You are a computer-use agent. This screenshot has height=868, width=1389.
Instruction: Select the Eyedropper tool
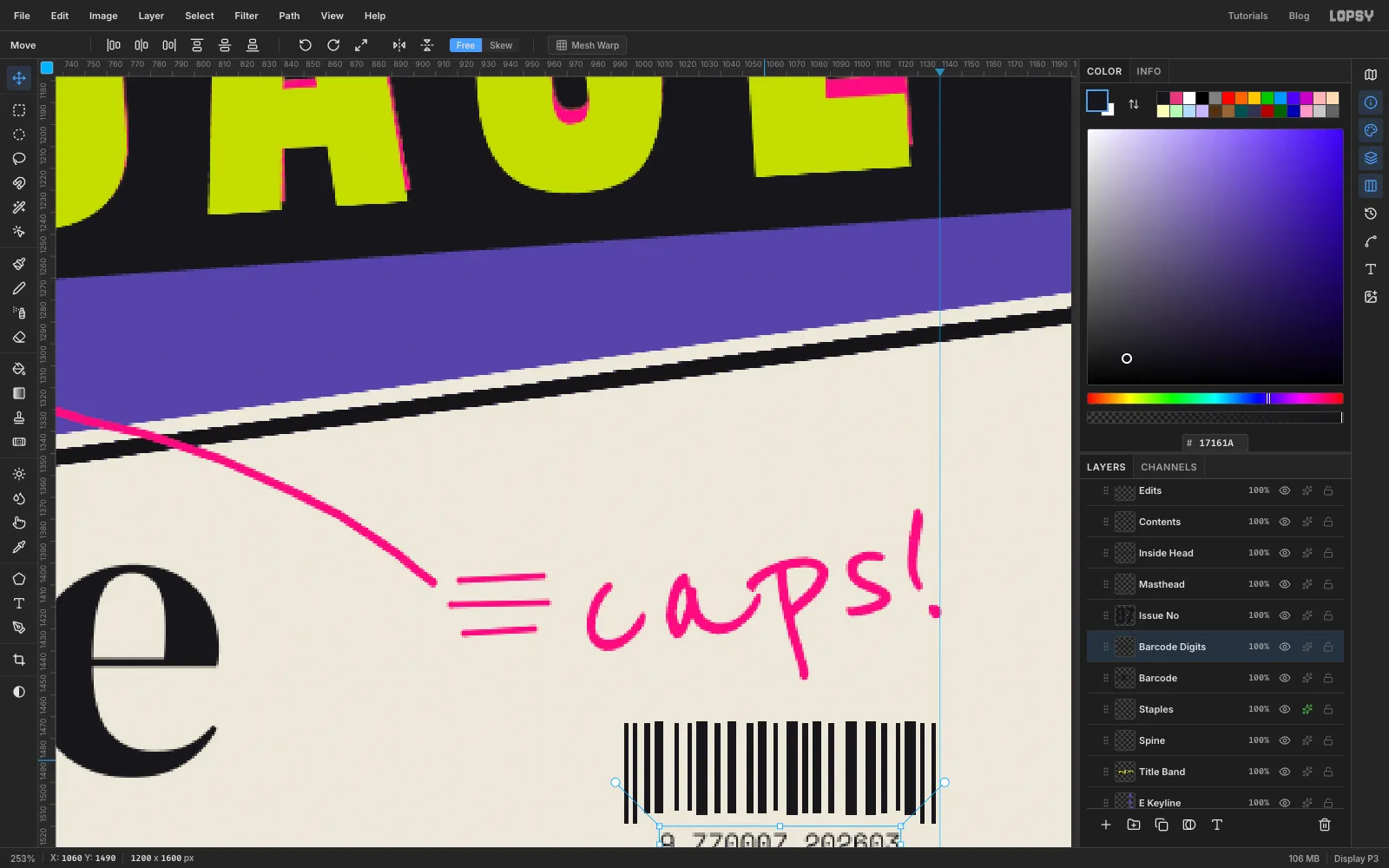(x=19, y=547)
